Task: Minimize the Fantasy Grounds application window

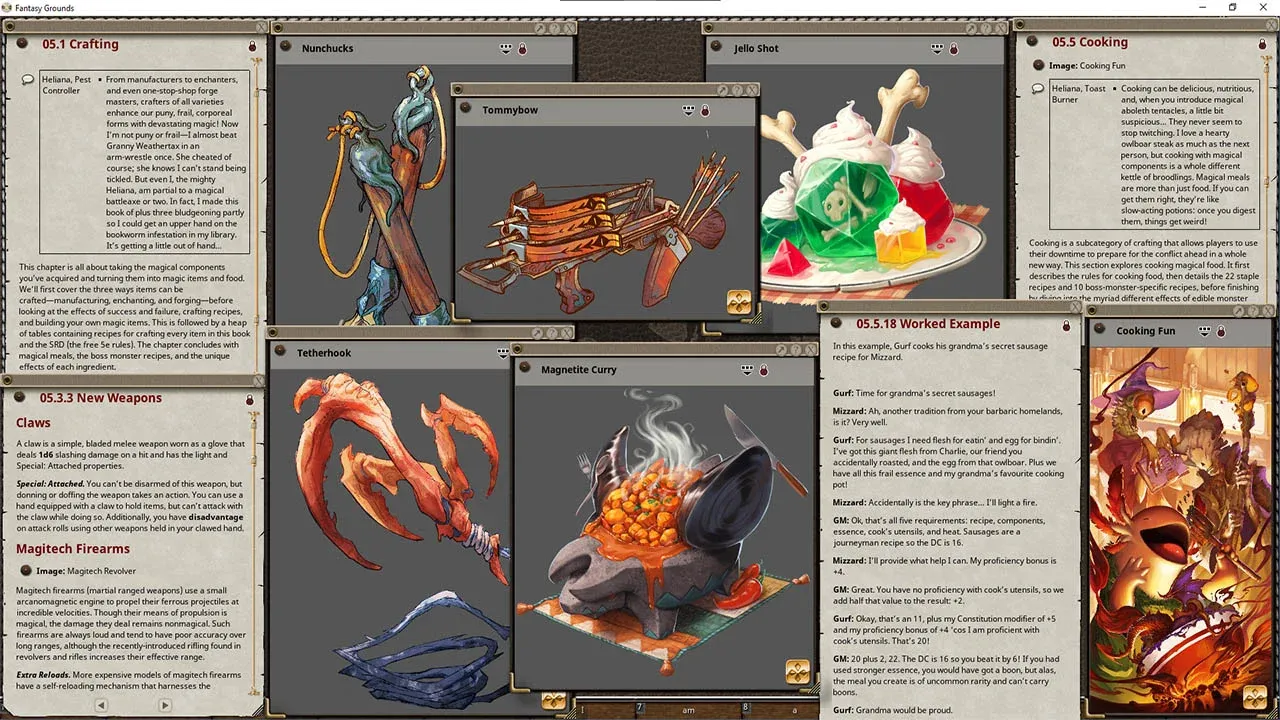Action: (x=1203, y=7)
